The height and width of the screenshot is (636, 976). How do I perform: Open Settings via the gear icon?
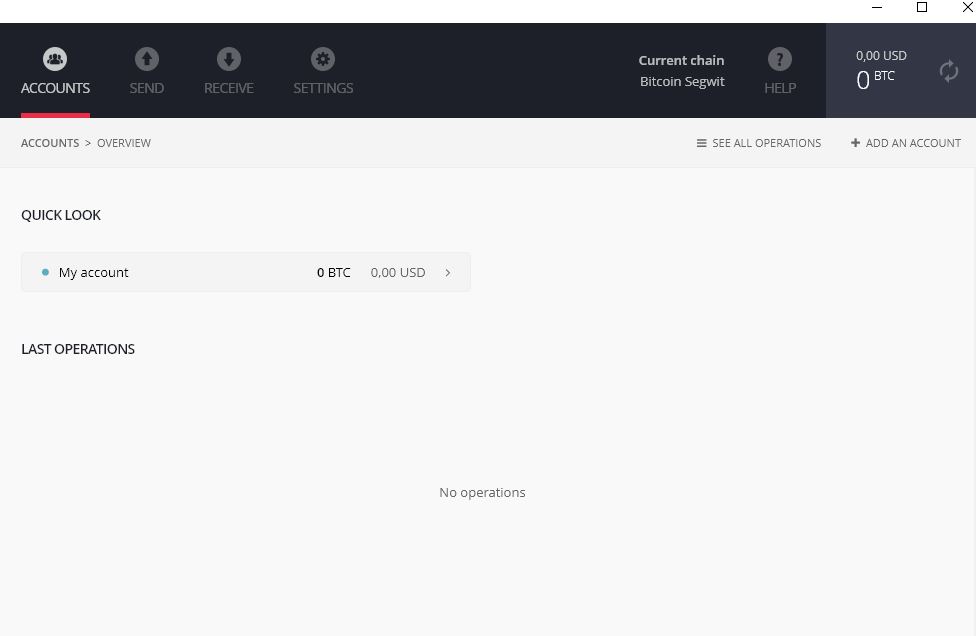[x=323, y=60]
